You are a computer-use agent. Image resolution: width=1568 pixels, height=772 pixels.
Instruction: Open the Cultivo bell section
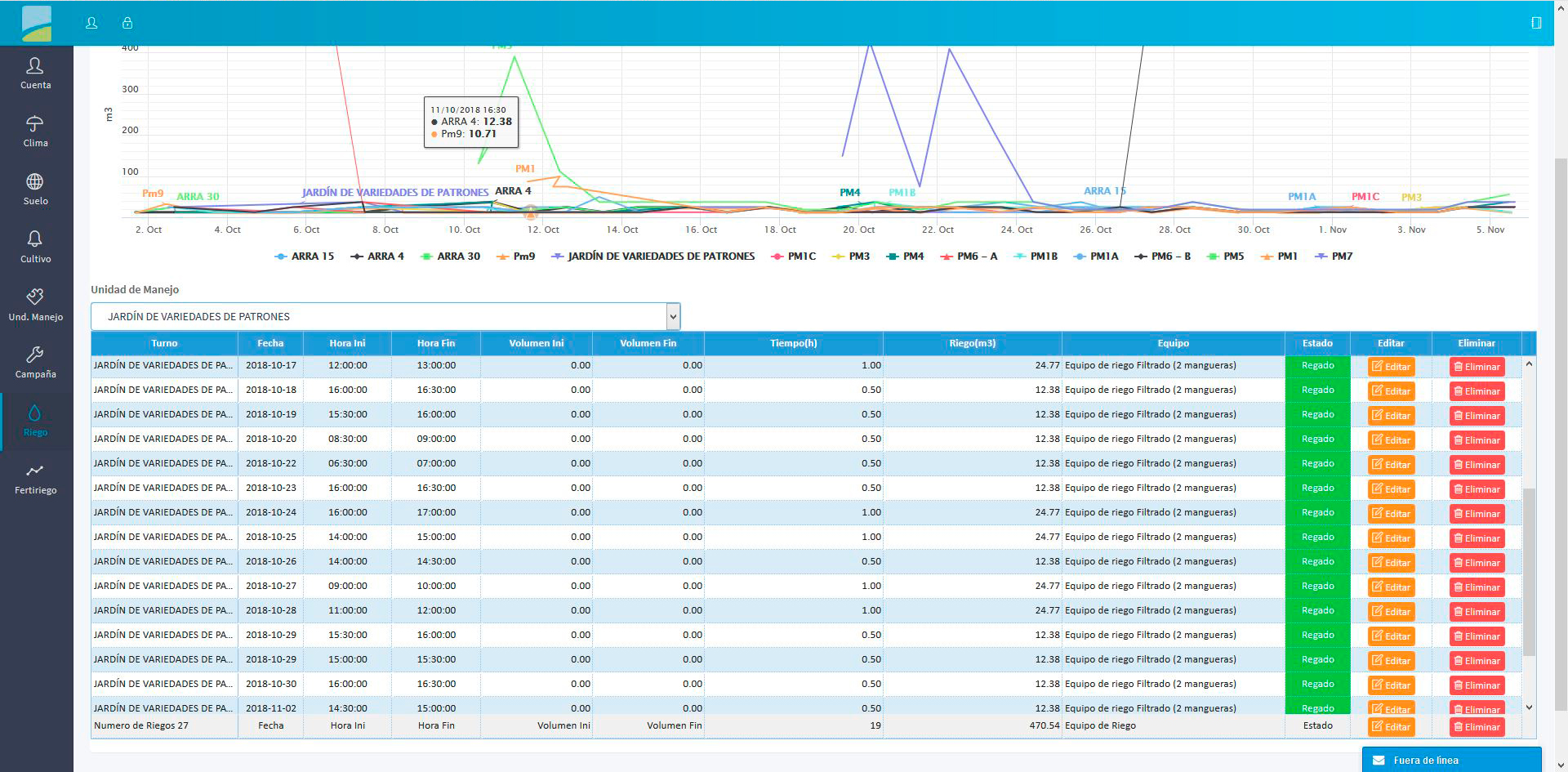[x=35, y=247]
